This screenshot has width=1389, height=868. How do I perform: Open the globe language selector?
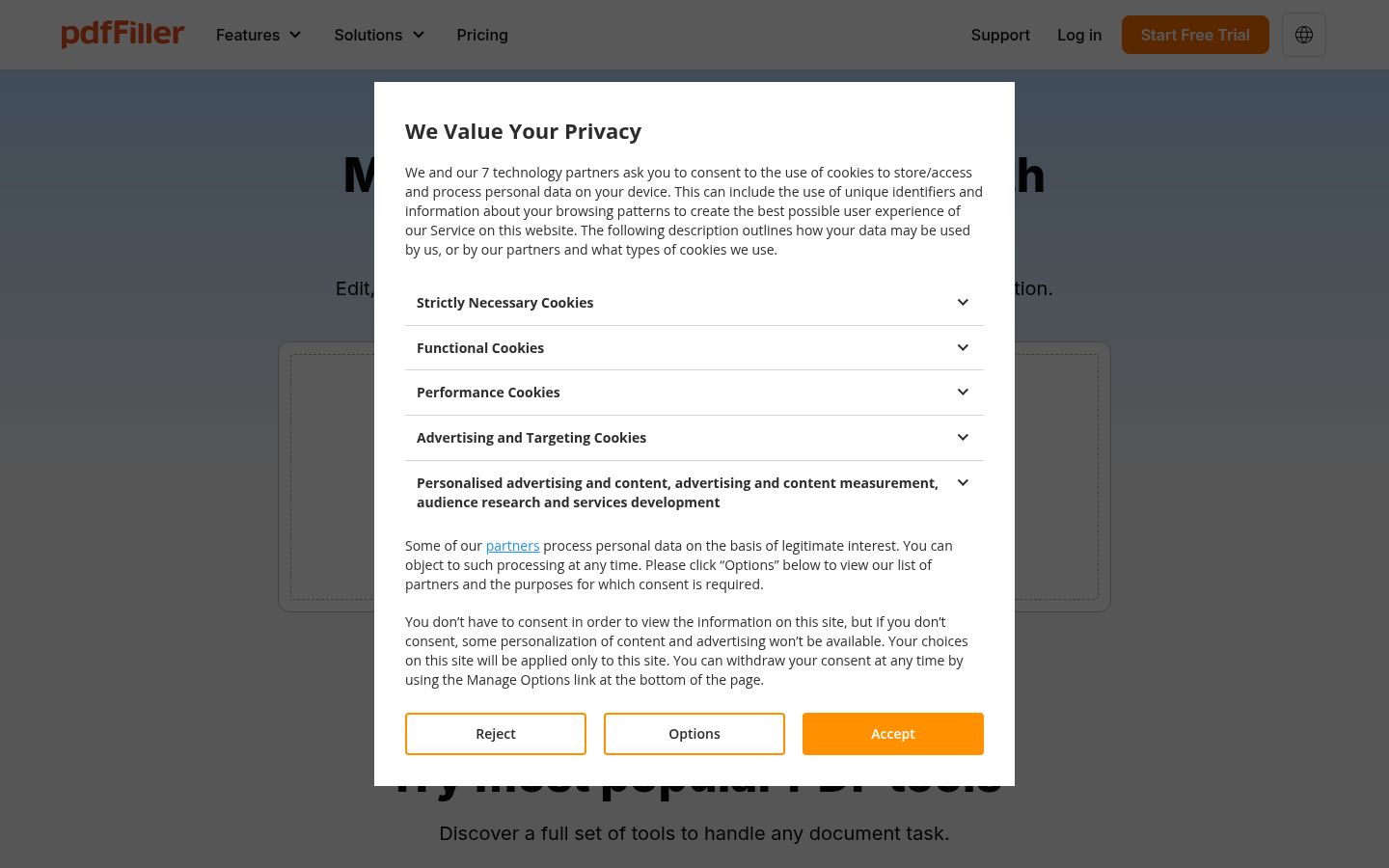(1303, 35)
